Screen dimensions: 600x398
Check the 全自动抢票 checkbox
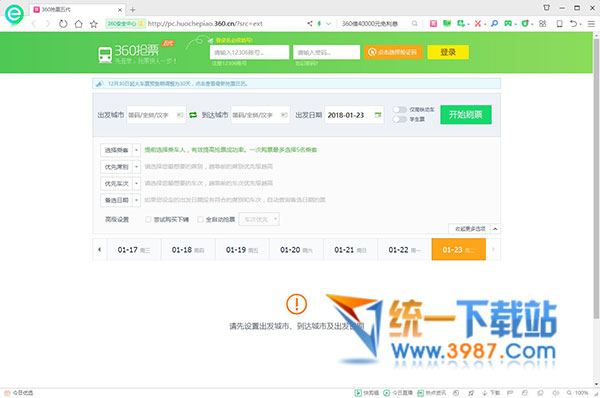click(200, 219)
